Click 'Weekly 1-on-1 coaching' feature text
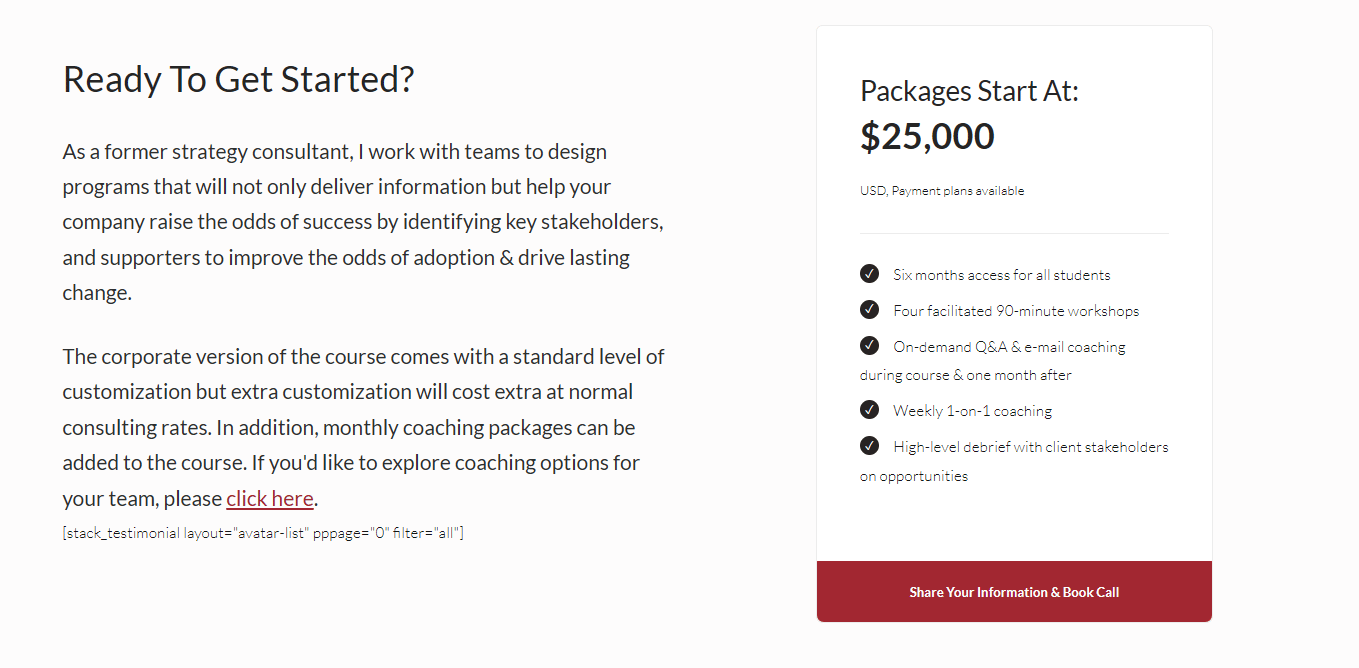The image size is (1359, 668). tap(973, 411)
